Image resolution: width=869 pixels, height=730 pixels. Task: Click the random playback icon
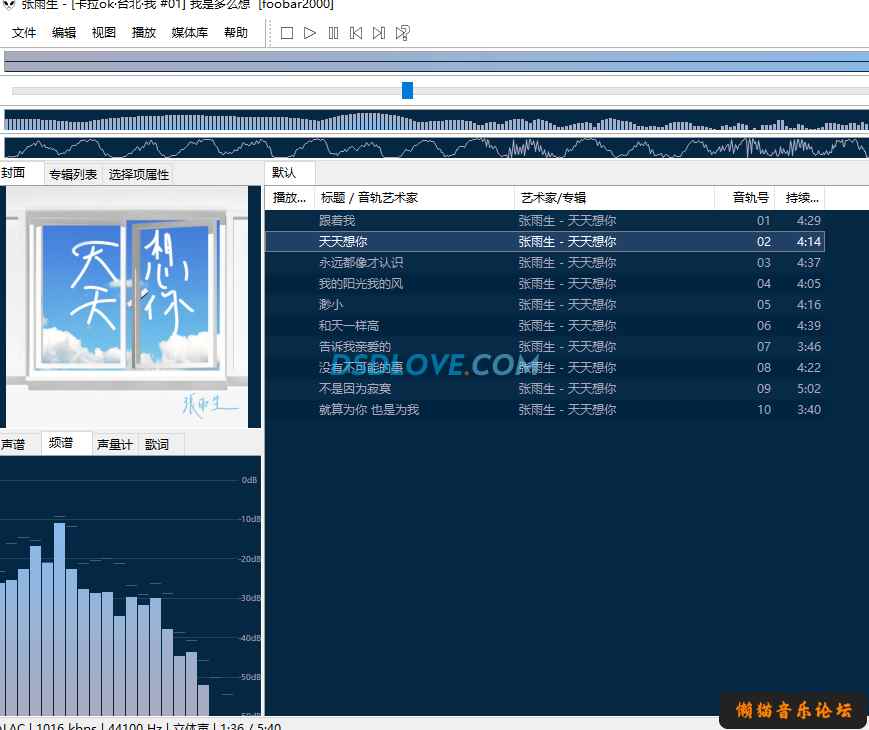pos(402,33)
